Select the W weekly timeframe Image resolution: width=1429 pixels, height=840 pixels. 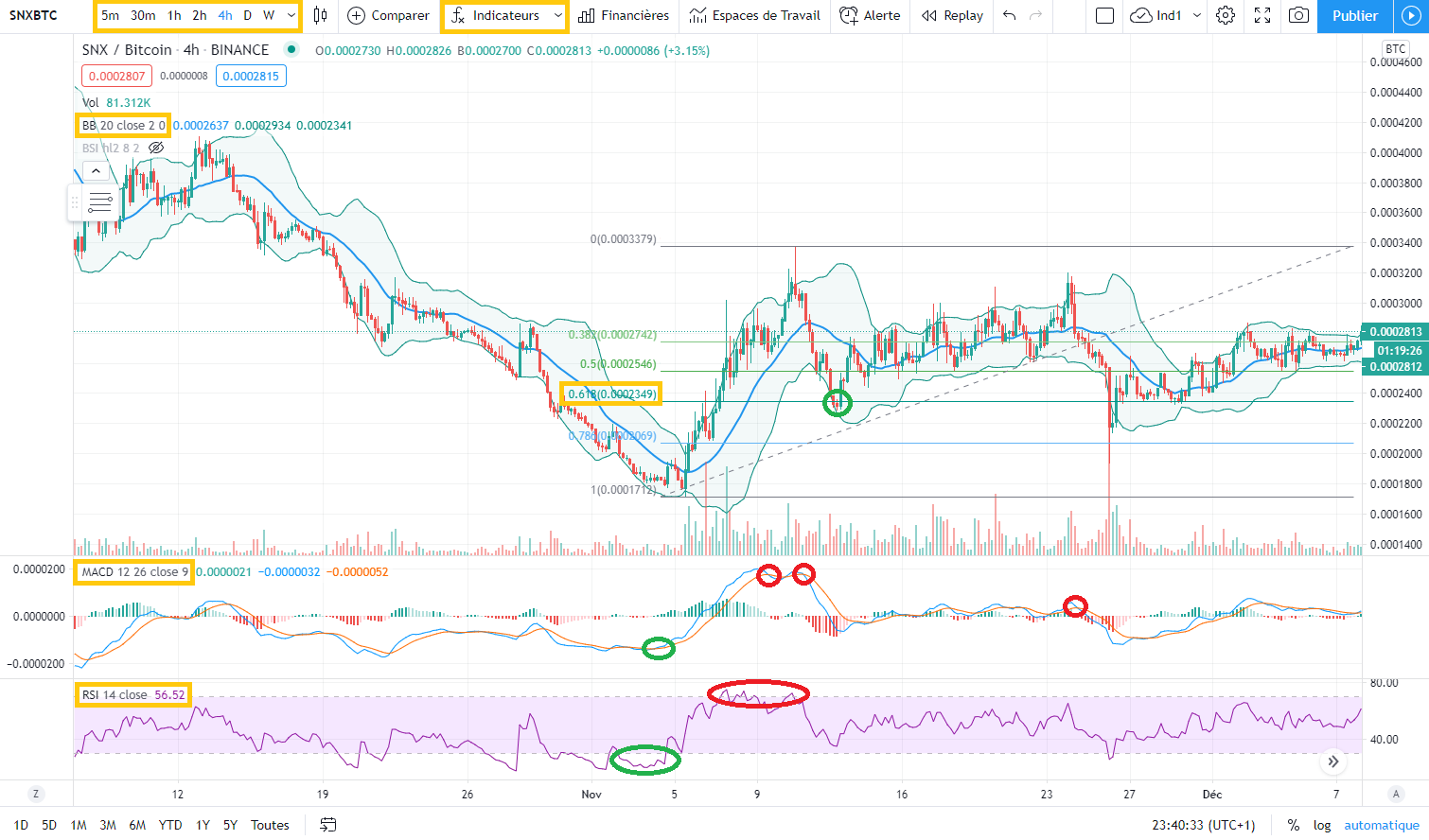(x=269, y=15)
